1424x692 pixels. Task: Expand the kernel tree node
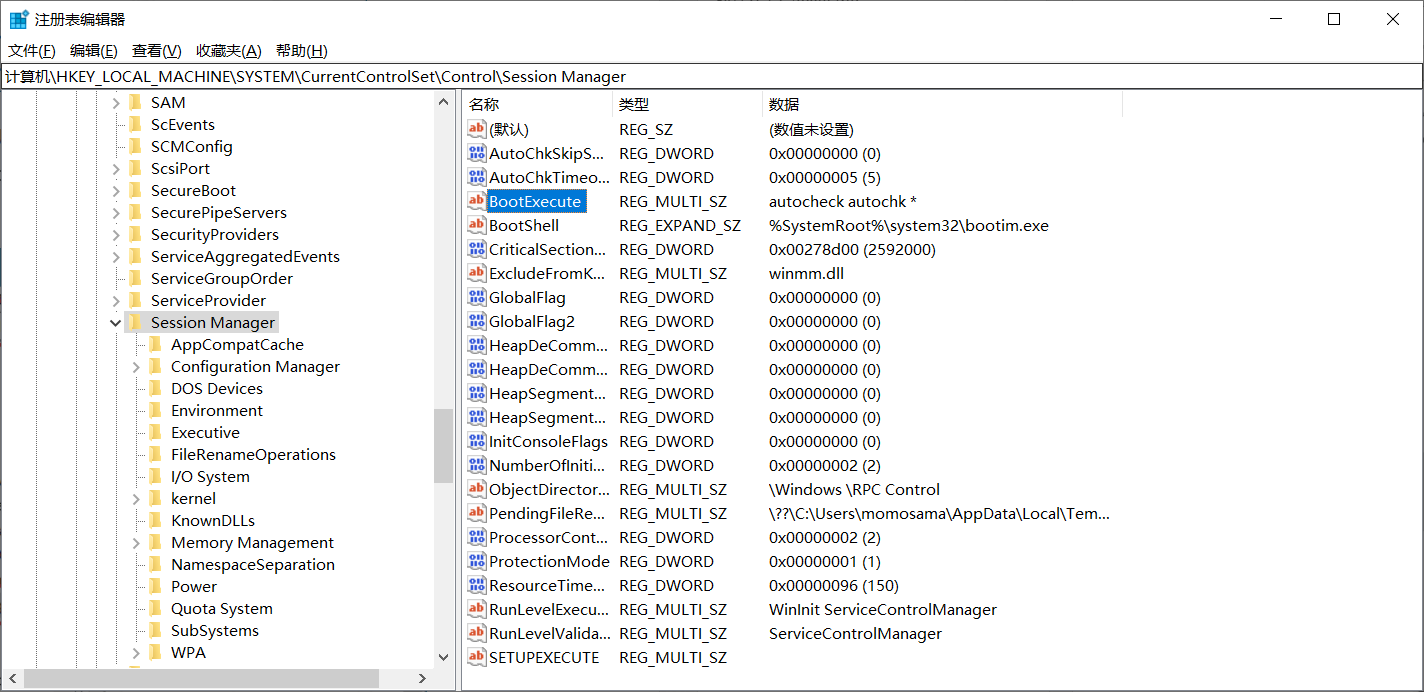click(134, 498)
